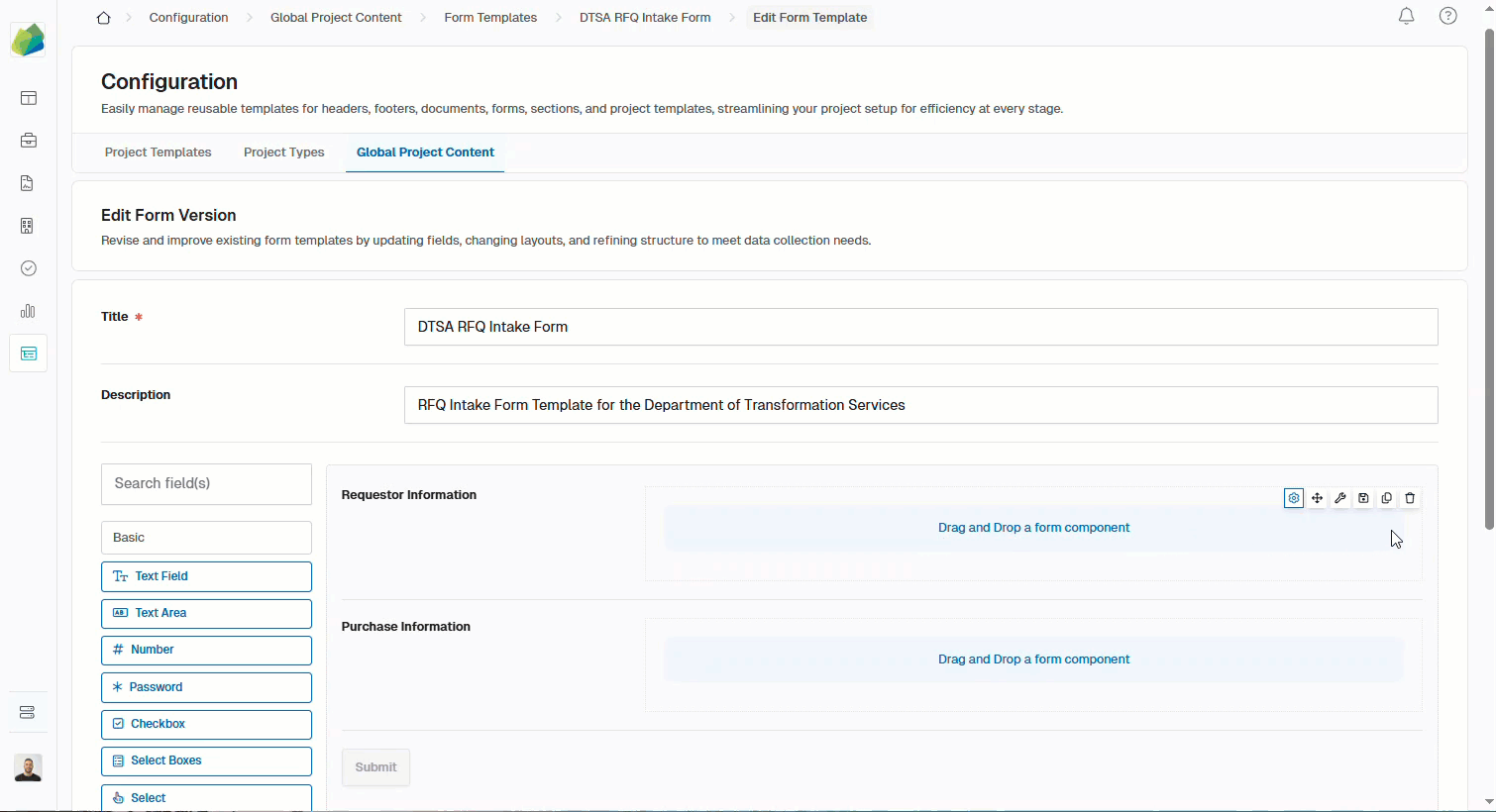The width and height of the screenshot is (1496, 812).
Task: Click the home breadcrumb icon
Action: click(x=103, y=18)
